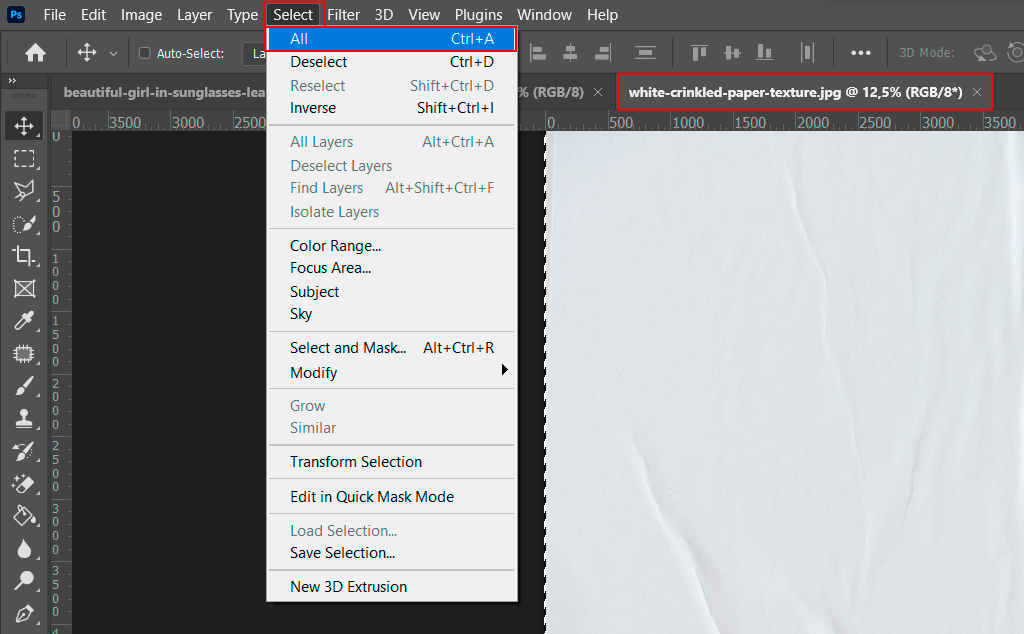Activate the Clone Stamp tool
This screenshot has height=634, width=1024.
tap(24, 418)
